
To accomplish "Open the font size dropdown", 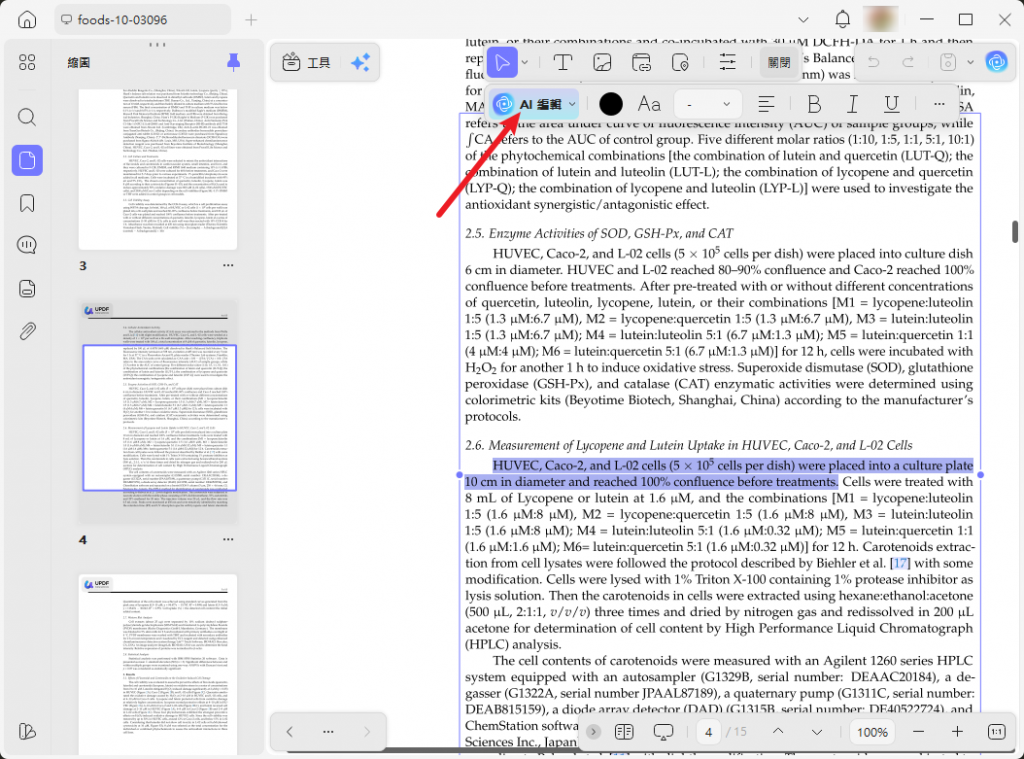I will click(707, 104).
